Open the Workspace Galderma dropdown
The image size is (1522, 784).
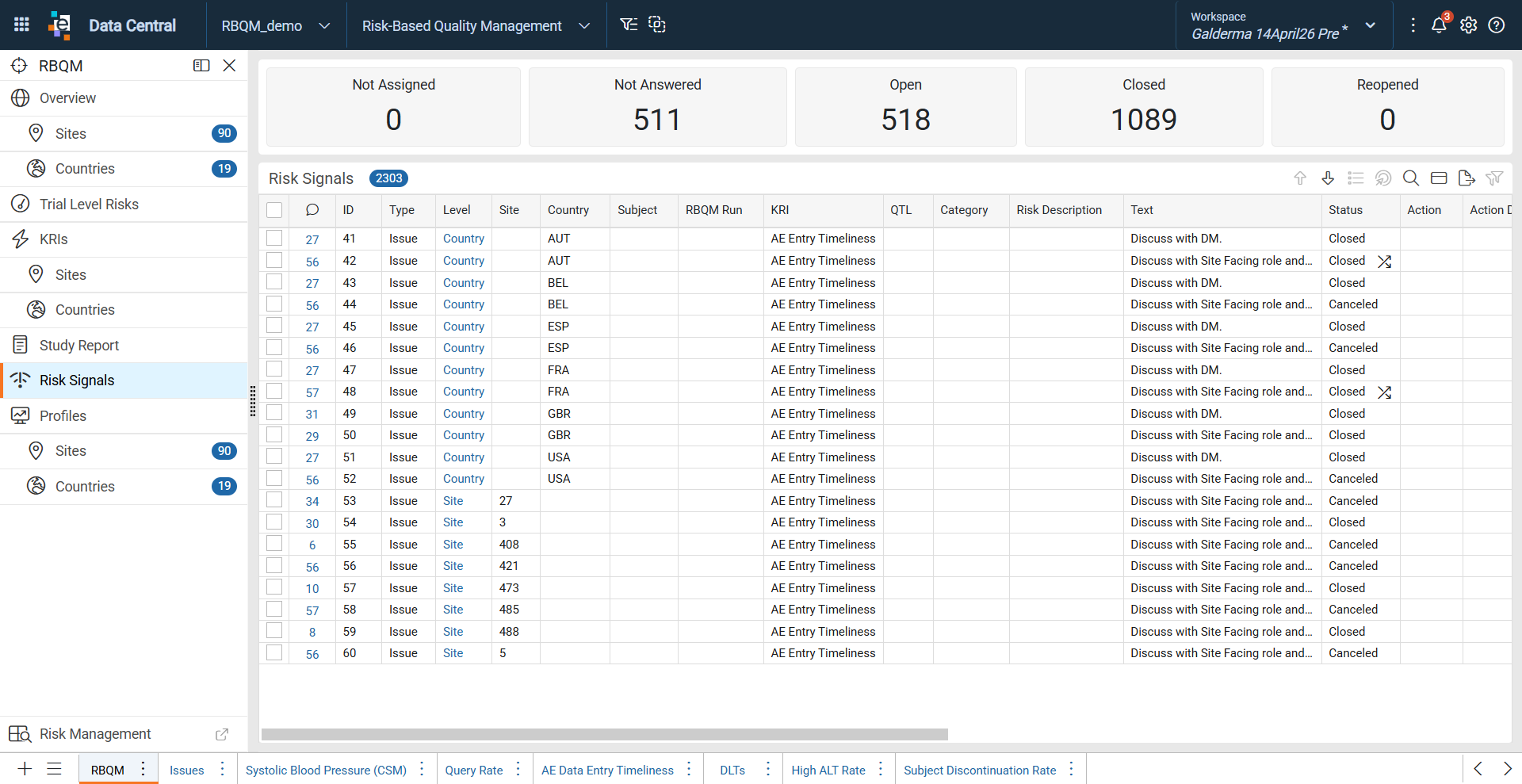[x=1283, y=25]
